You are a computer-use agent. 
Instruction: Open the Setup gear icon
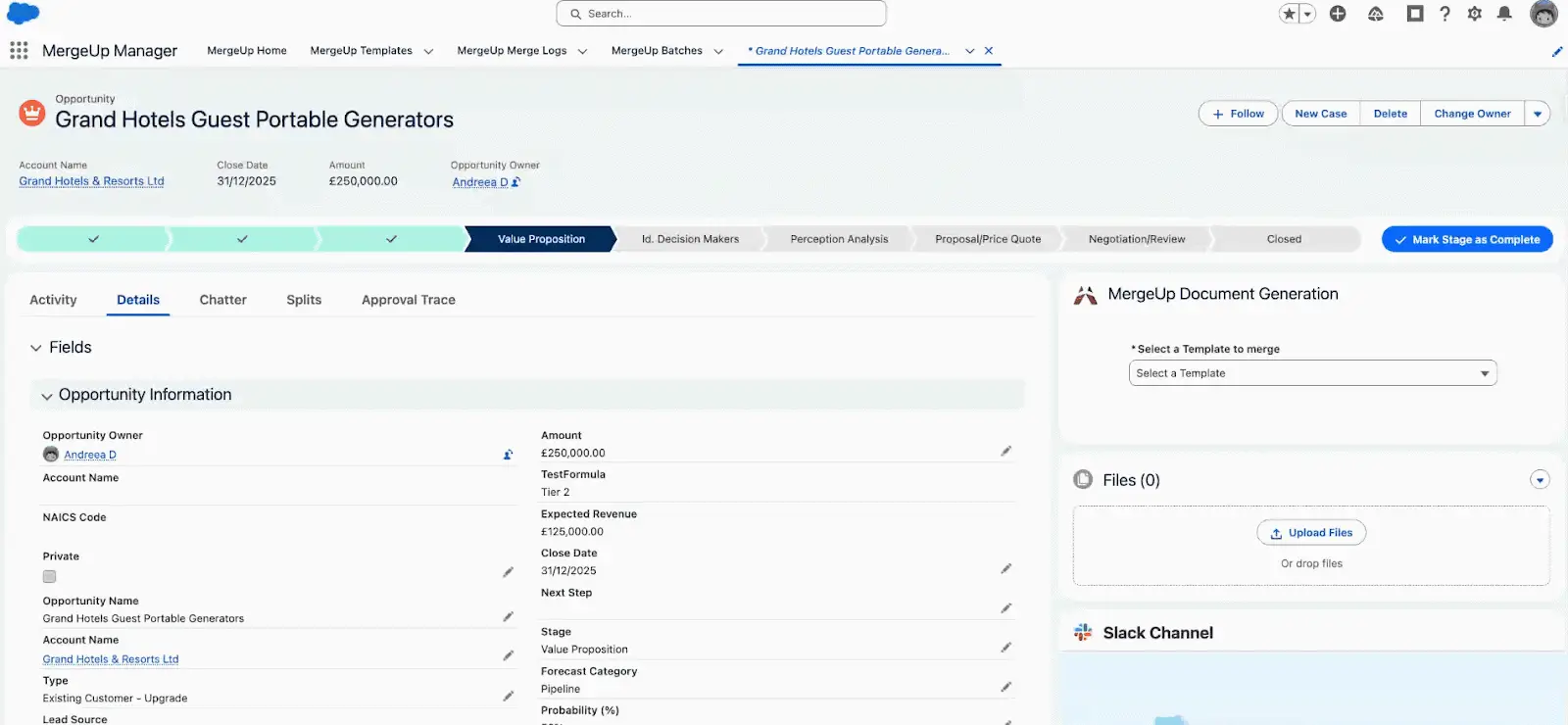click(x=1474, y=14)
